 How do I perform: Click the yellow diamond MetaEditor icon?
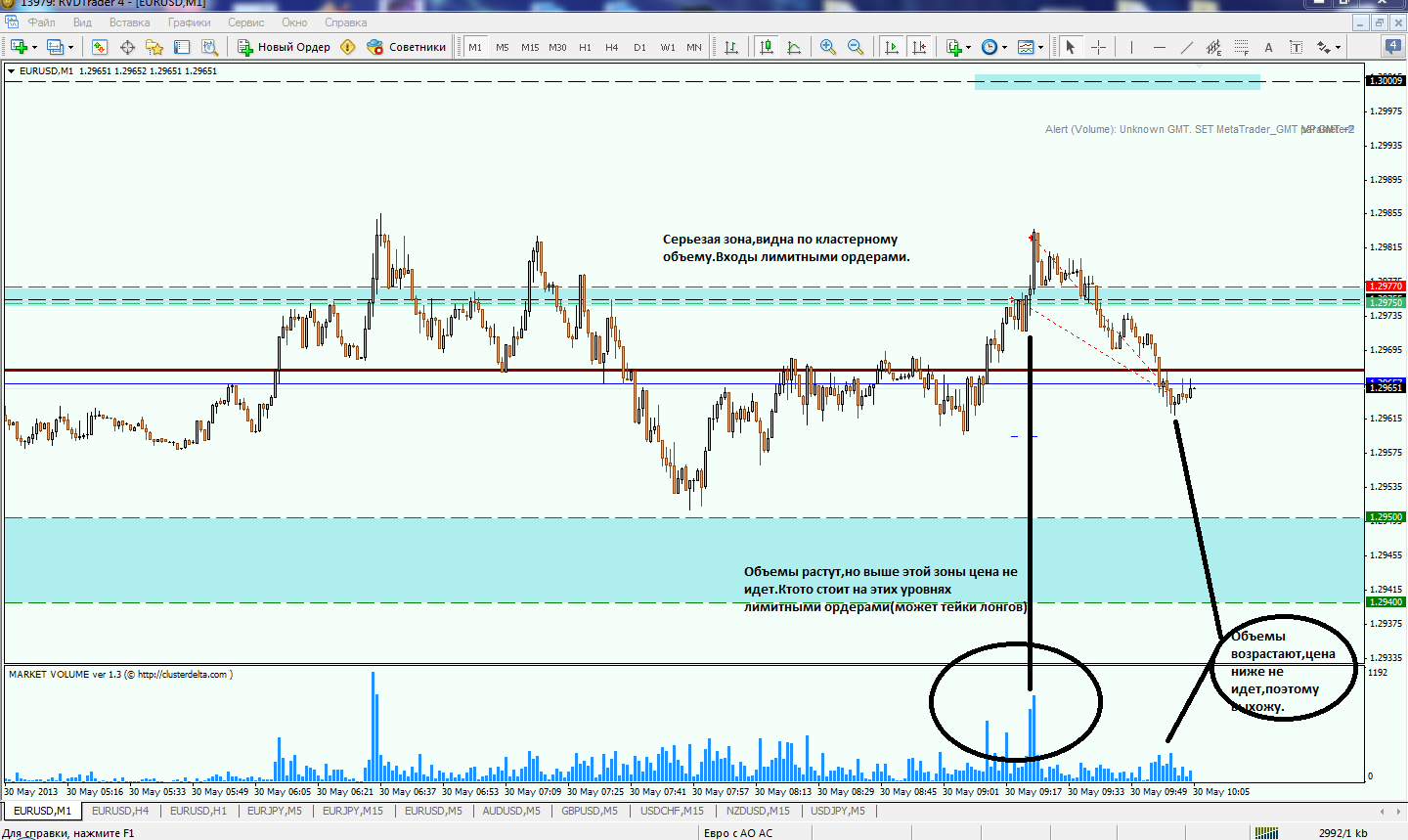(348, 47)
